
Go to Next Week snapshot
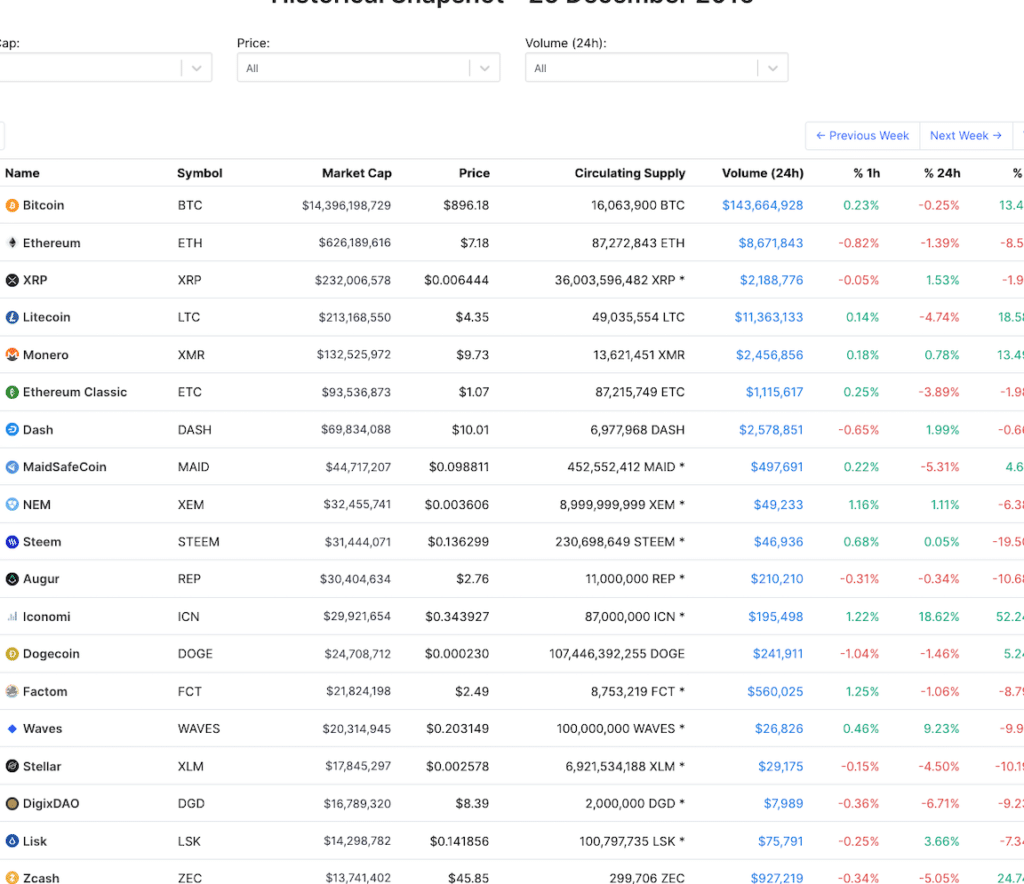pyautogui.click(x=965, y=136)
